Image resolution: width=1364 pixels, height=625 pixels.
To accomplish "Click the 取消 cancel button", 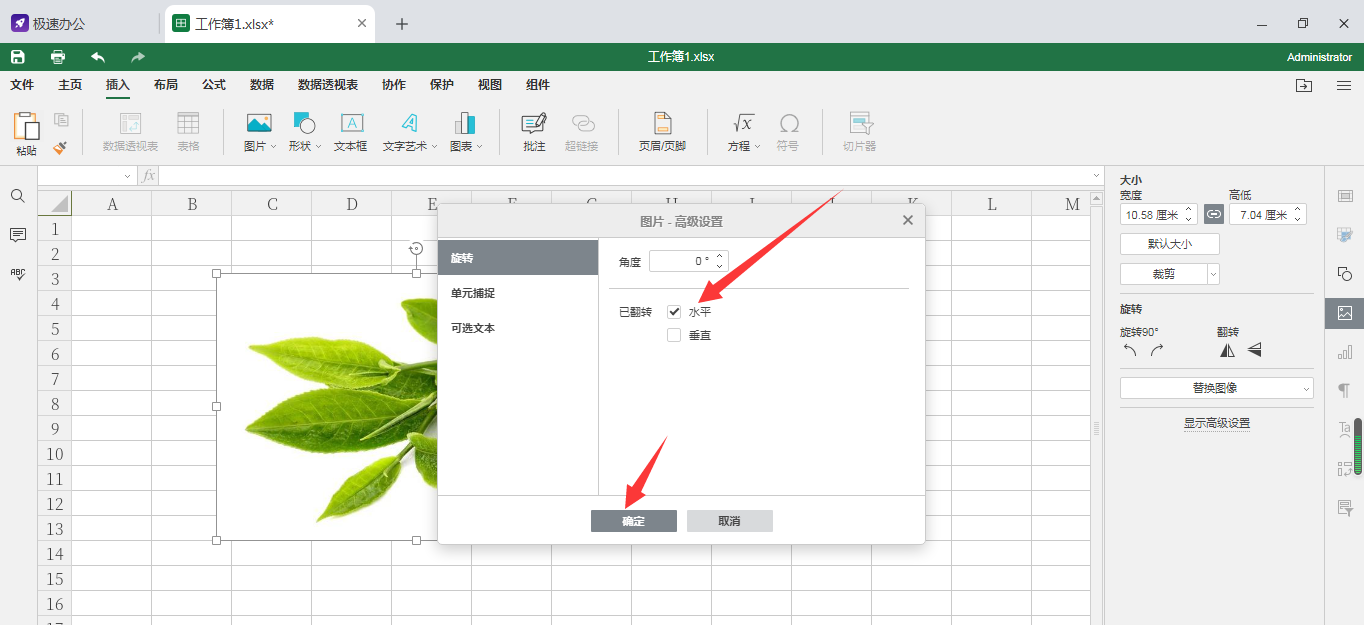I will (730, 521).
